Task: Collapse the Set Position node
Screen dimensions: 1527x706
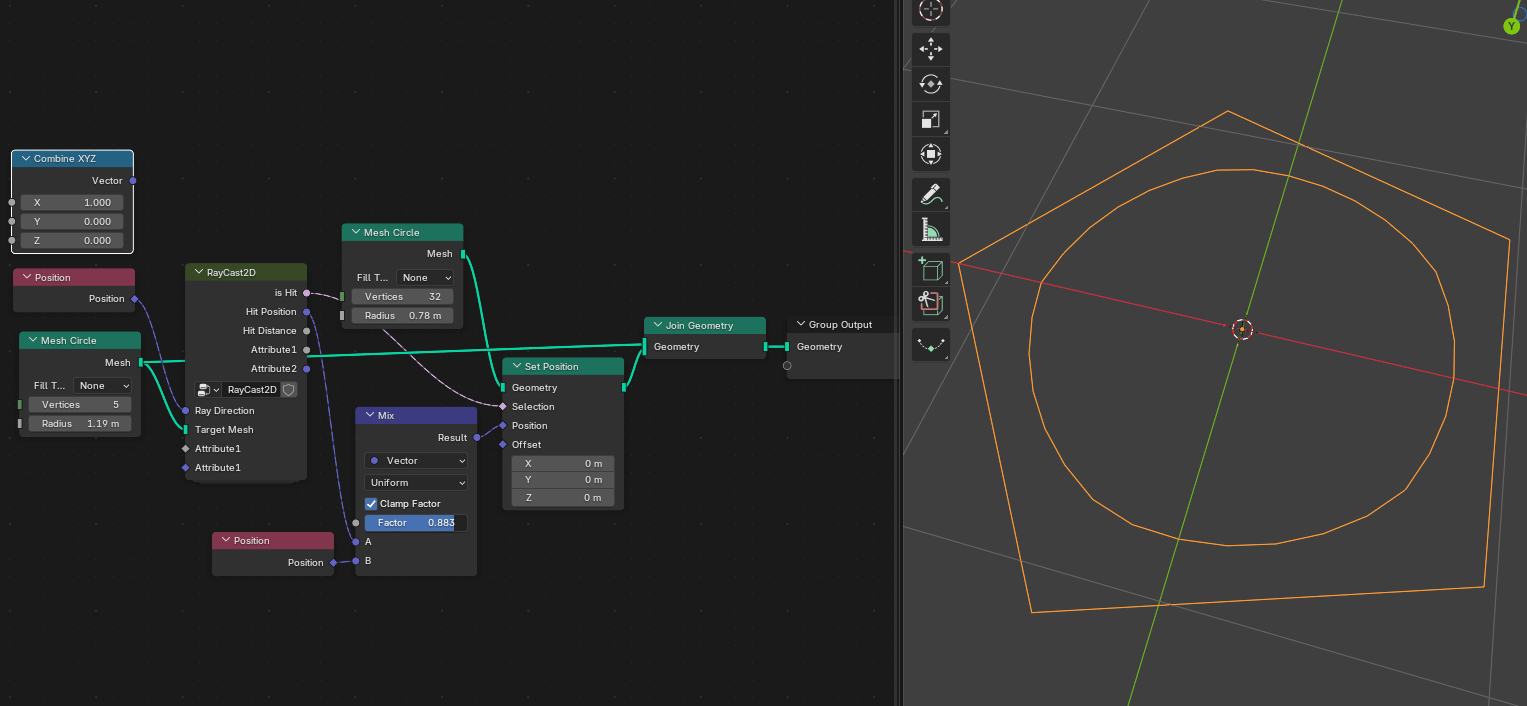Action: [516, 367]
